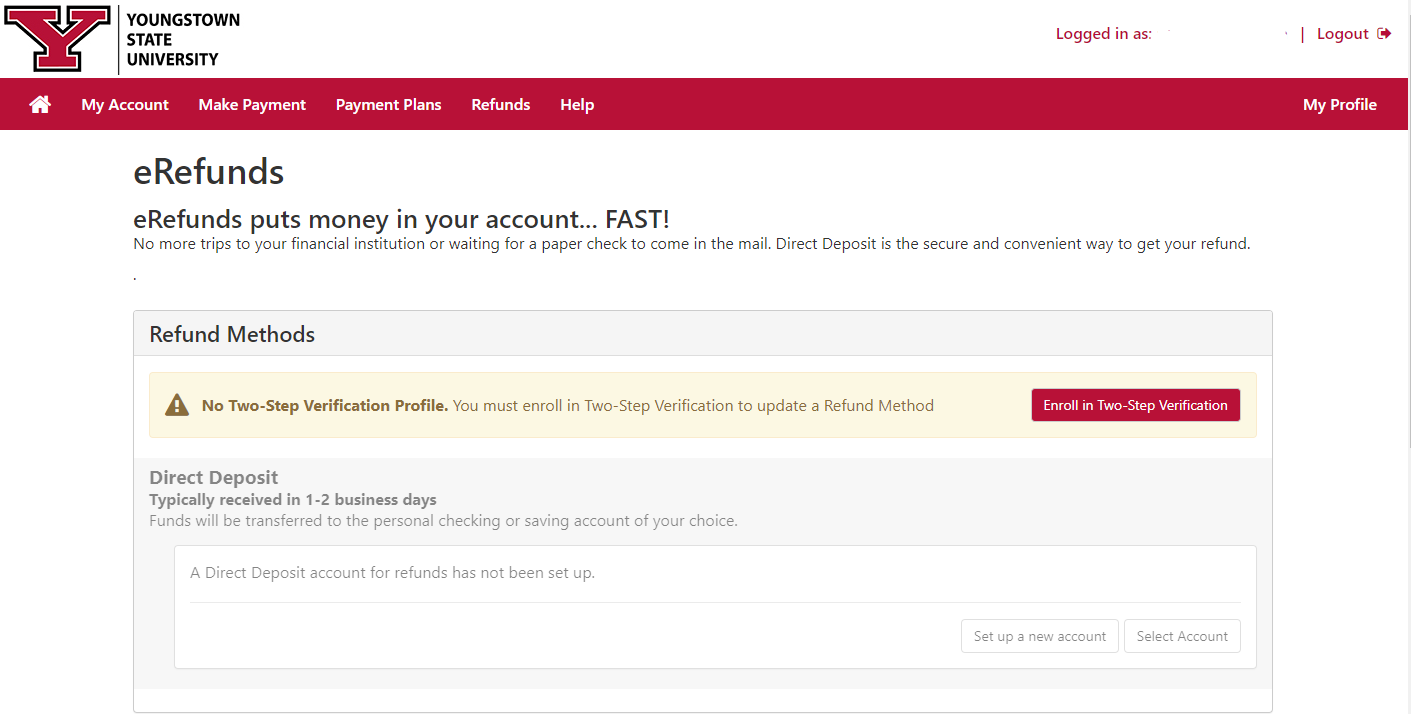
Task: Click the Select Account button
Action: pos(1182,636)
